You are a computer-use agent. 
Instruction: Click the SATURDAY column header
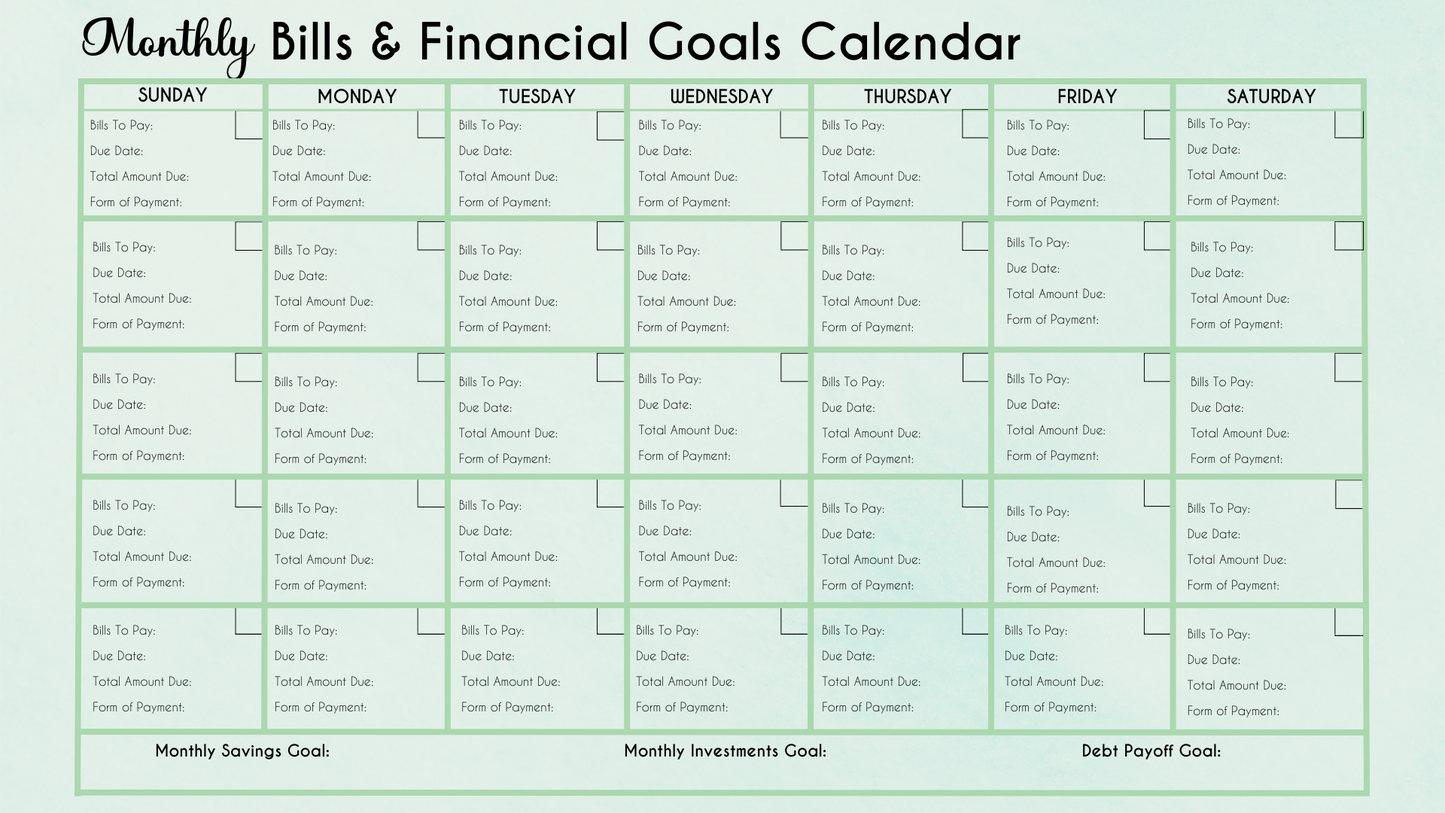(1271, 96)
